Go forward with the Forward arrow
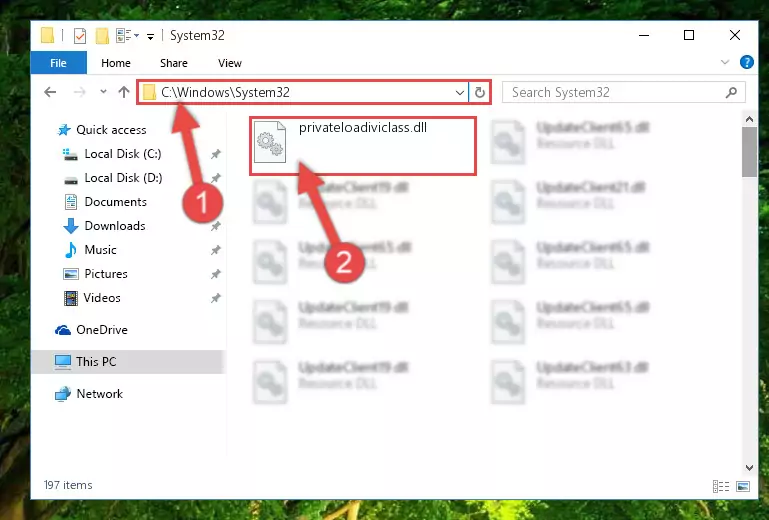Image resolution: width=769 pixels, height=520 pixels. pos(79,92)
